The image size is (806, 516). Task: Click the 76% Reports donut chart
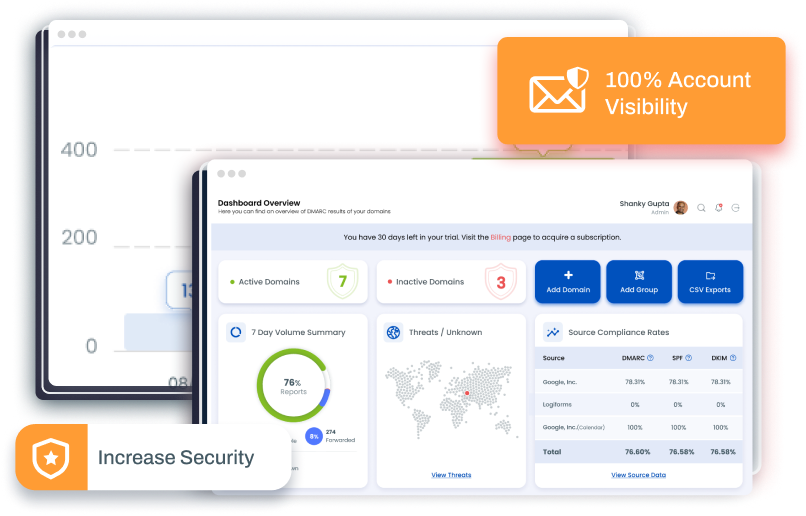pyautogui.click(x=293, y=385)
